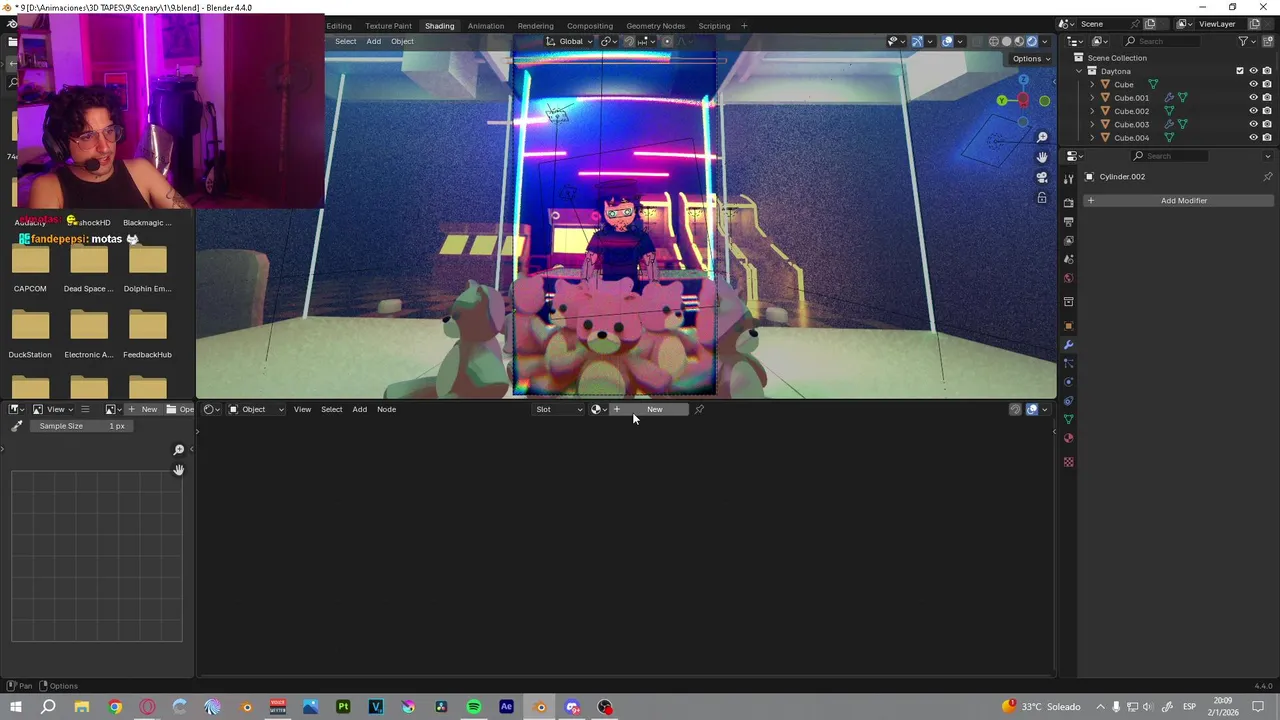Open viewport shading options dropdown arrow
The width and height of the screenshot is (1280, 720).
click(1045, 41)
